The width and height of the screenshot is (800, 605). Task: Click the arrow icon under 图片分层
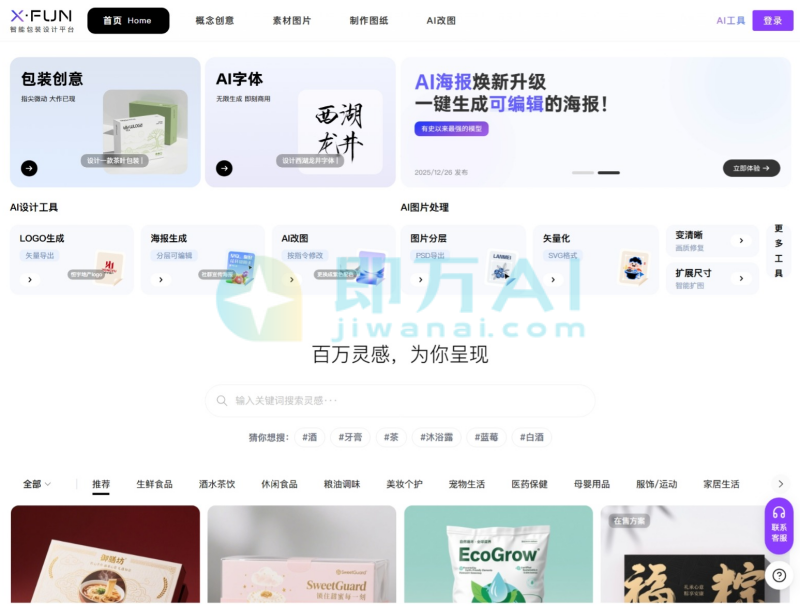tap(420, 280)
